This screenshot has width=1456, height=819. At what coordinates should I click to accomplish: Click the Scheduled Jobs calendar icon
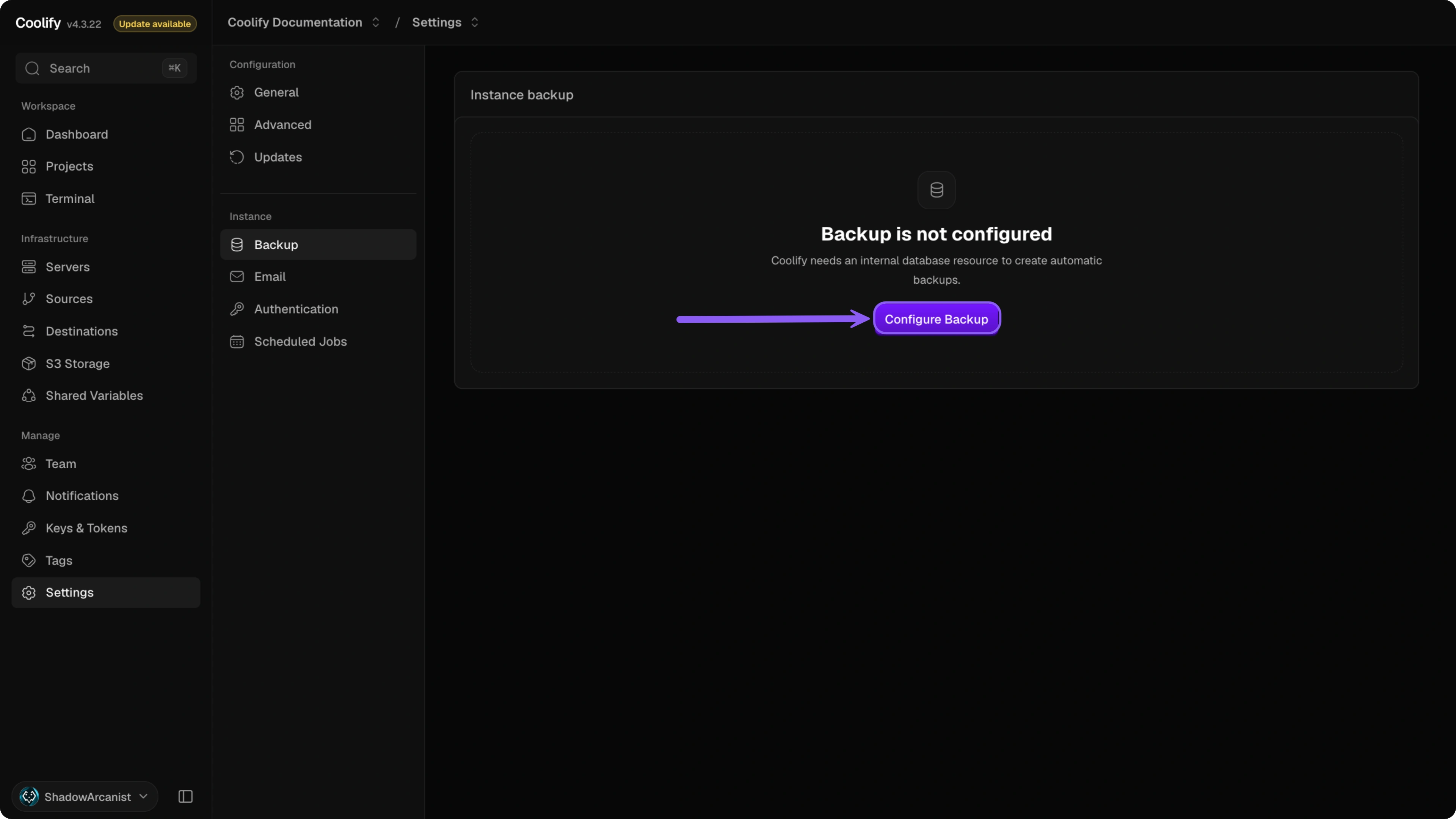[237, 341]
